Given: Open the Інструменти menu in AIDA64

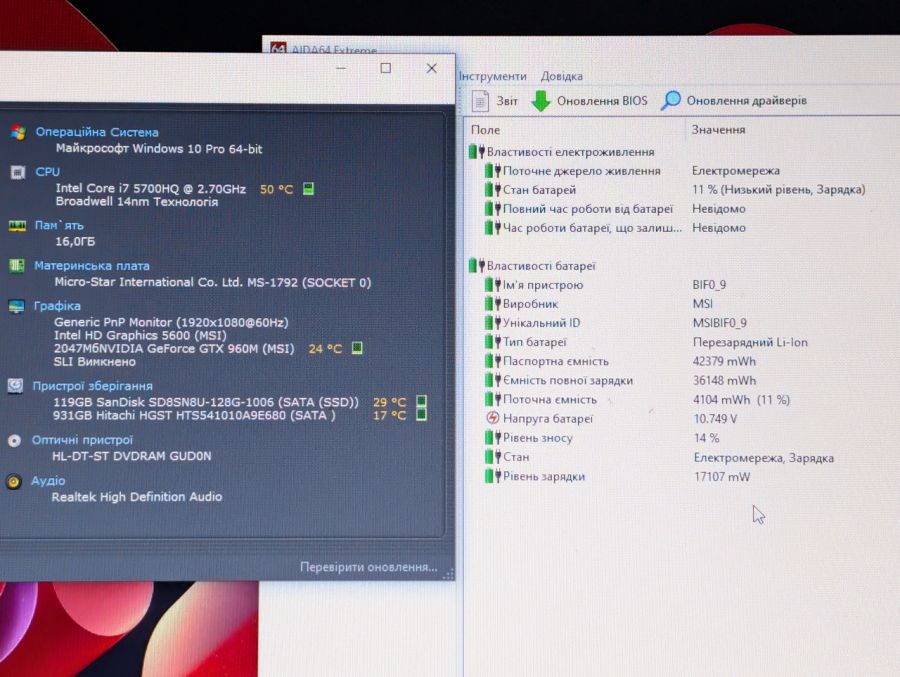Looking at the screenshot, I should click(492, 76).
